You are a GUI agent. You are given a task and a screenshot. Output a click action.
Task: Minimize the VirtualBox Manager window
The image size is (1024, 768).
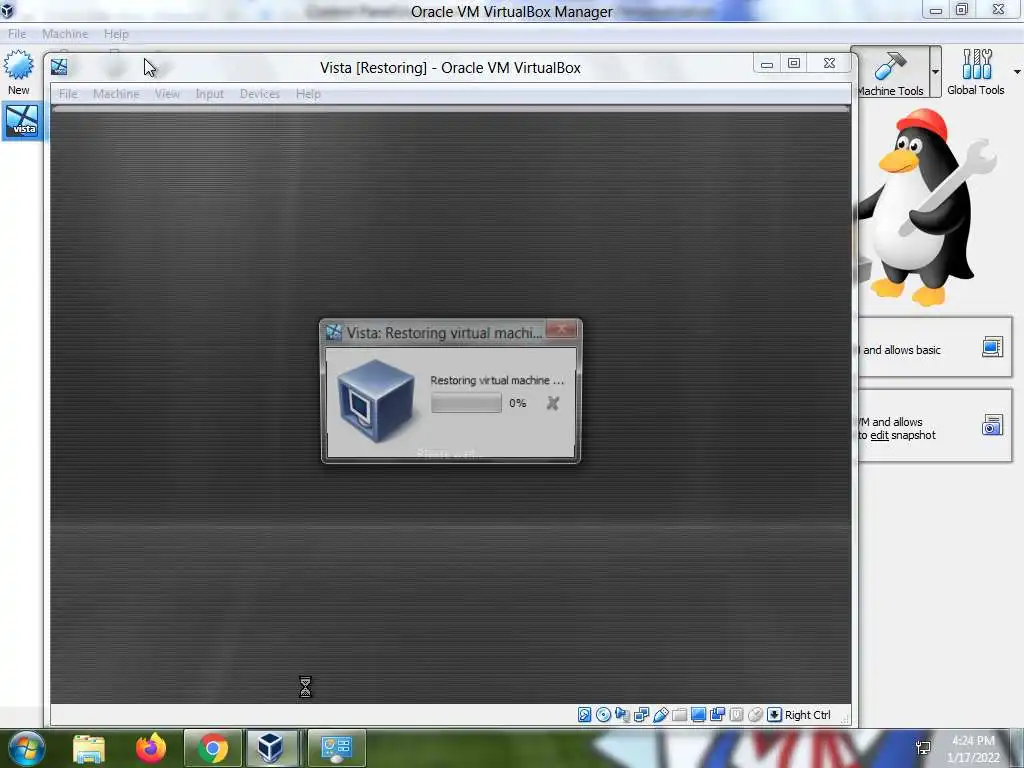point(936,10)
